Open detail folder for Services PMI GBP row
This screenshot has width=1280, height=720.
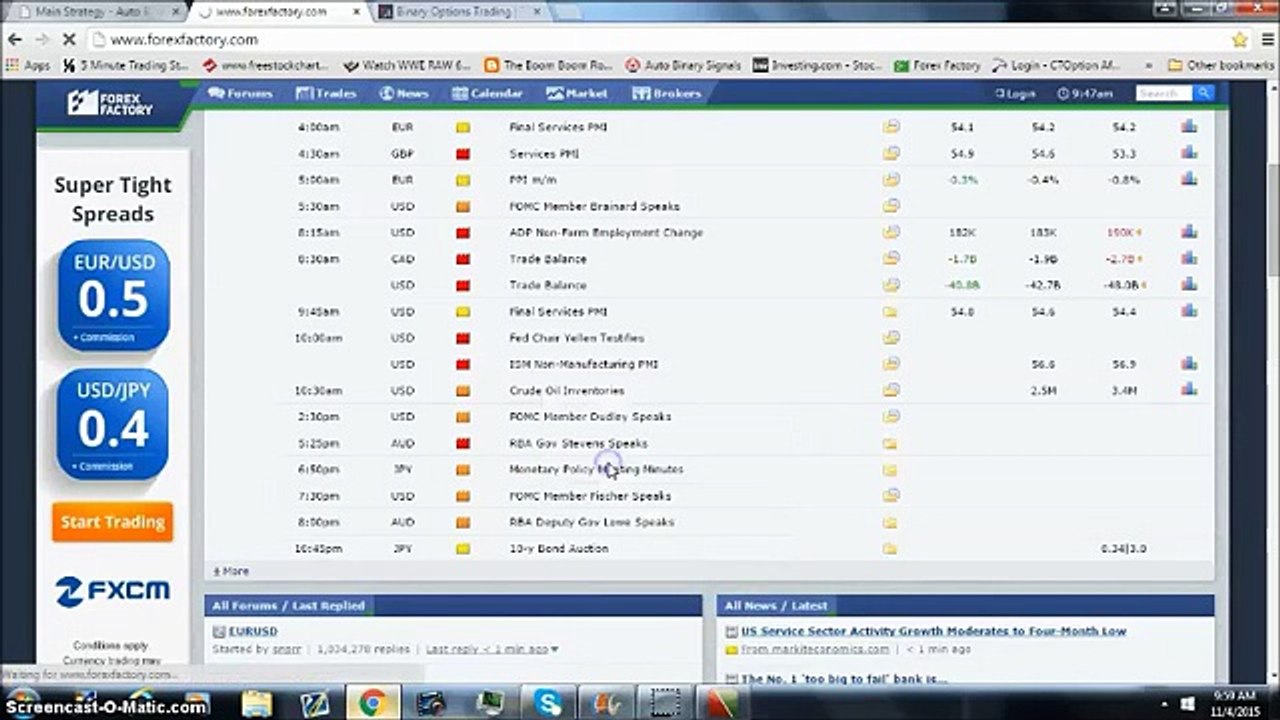[891, 153]
